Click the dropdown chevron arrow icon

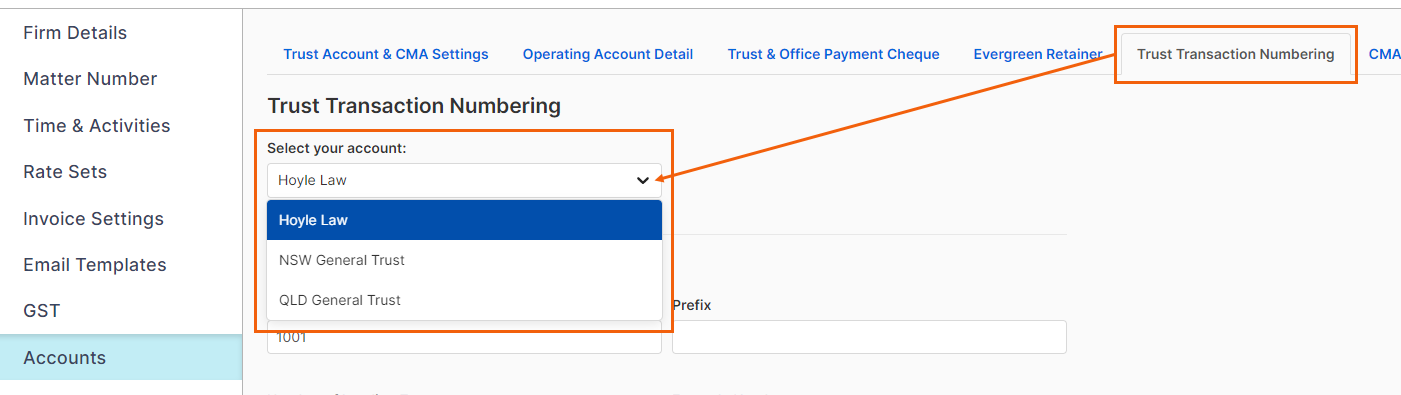click(643, 180)
